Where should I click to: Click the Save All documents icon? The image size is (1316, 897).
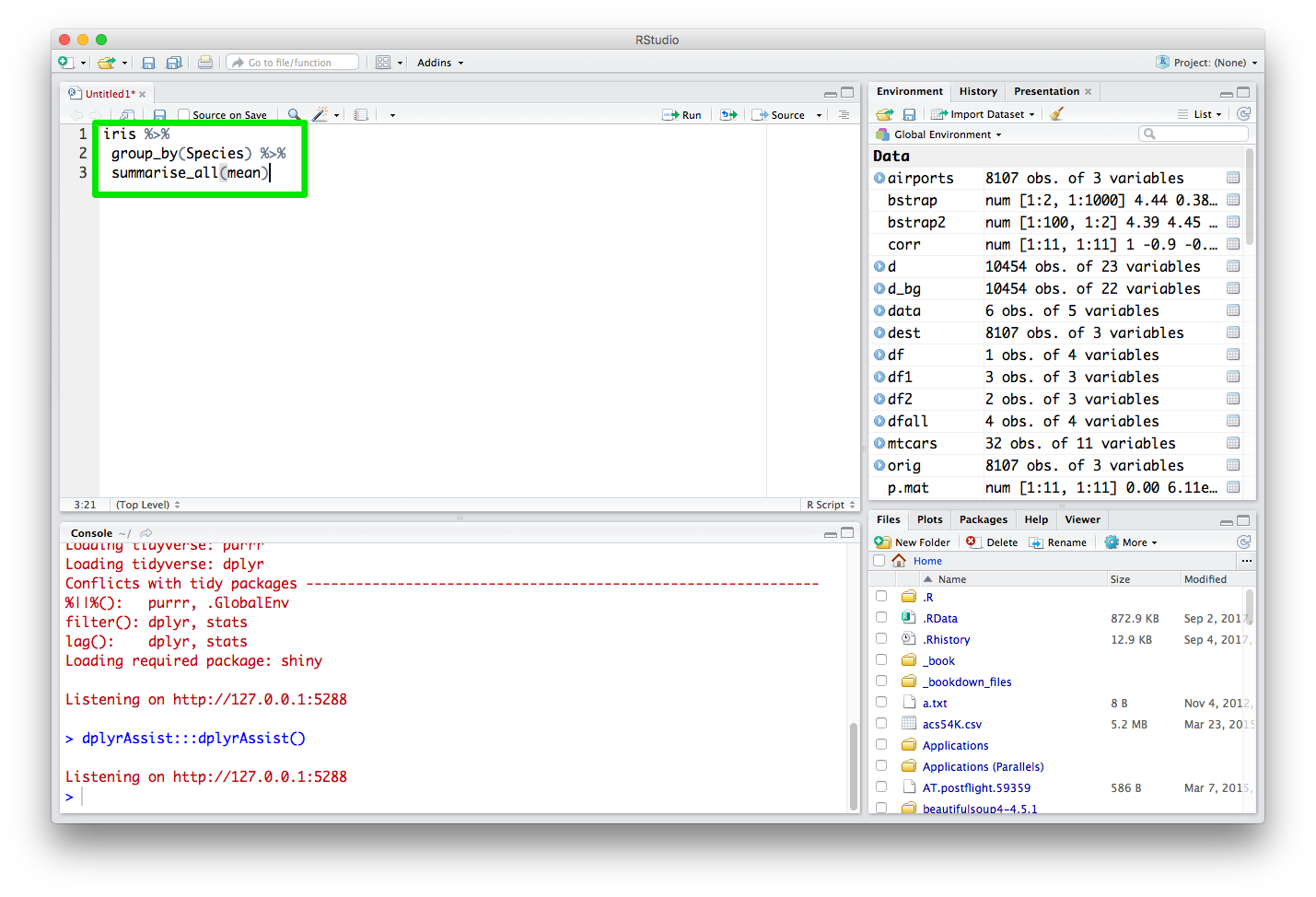tap(174, 63)
